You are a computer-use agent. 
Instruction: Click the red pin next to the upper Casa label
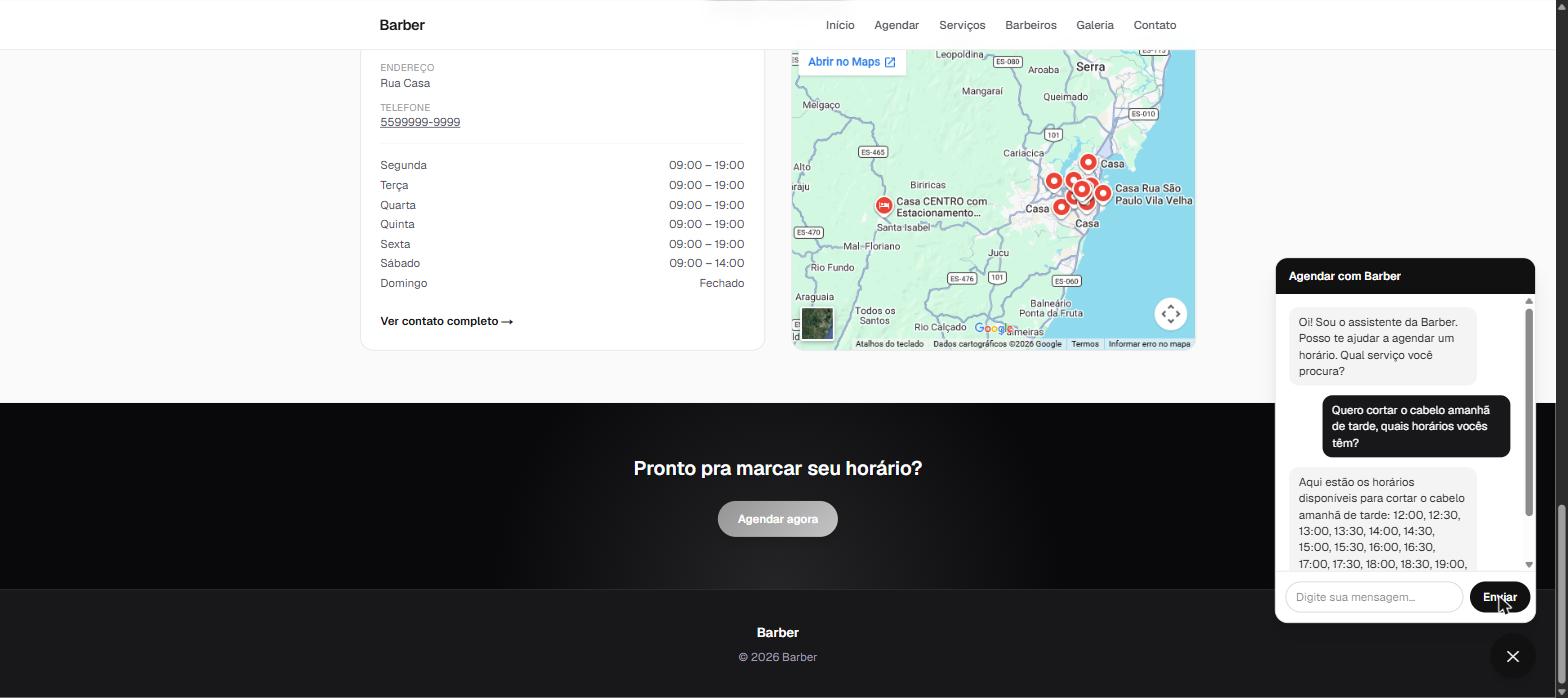click(x=1088, y=162)
